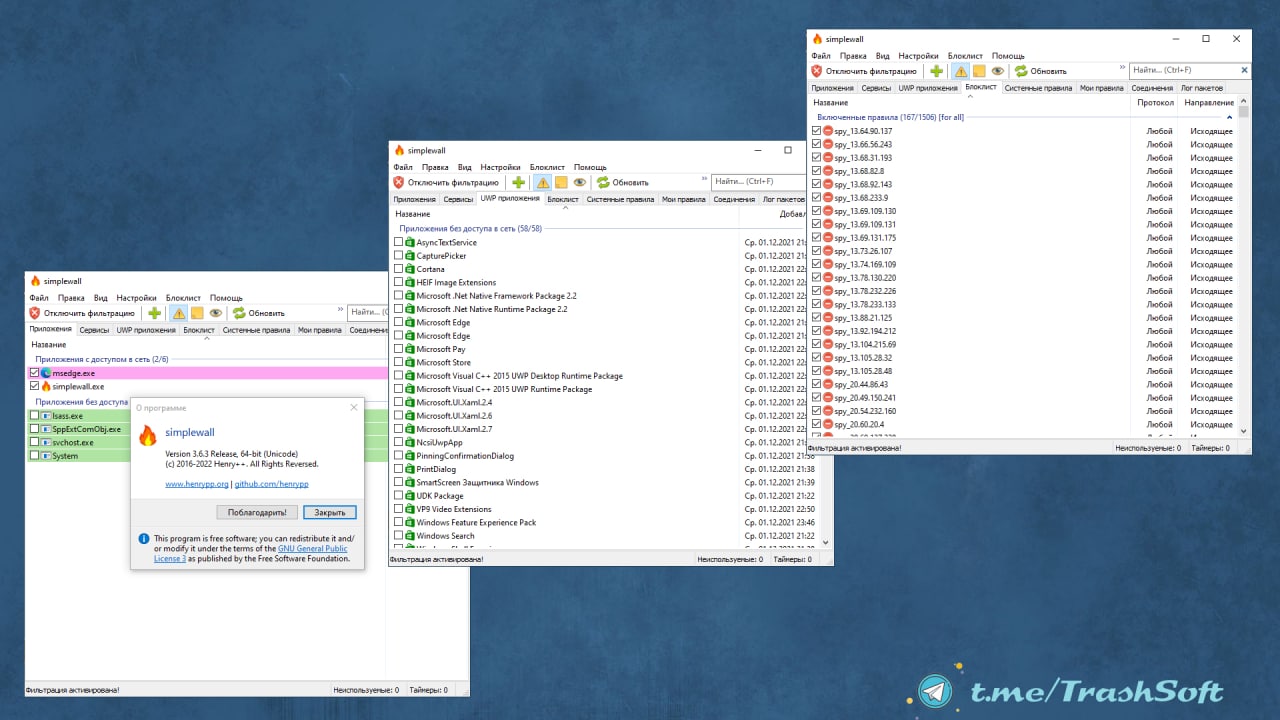
Task: Open the github.com/henrypp link
Action: coord(272,484)
